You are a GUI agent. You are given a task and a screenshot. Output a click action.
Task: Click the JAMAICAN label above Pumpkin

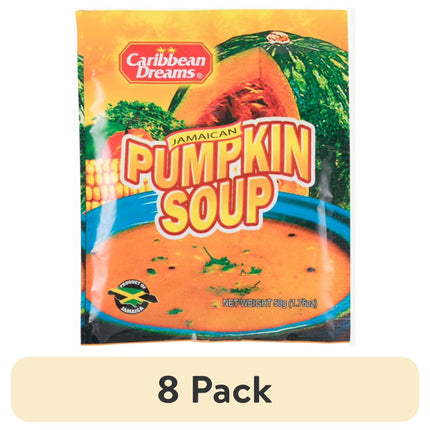tap(203, 137)
